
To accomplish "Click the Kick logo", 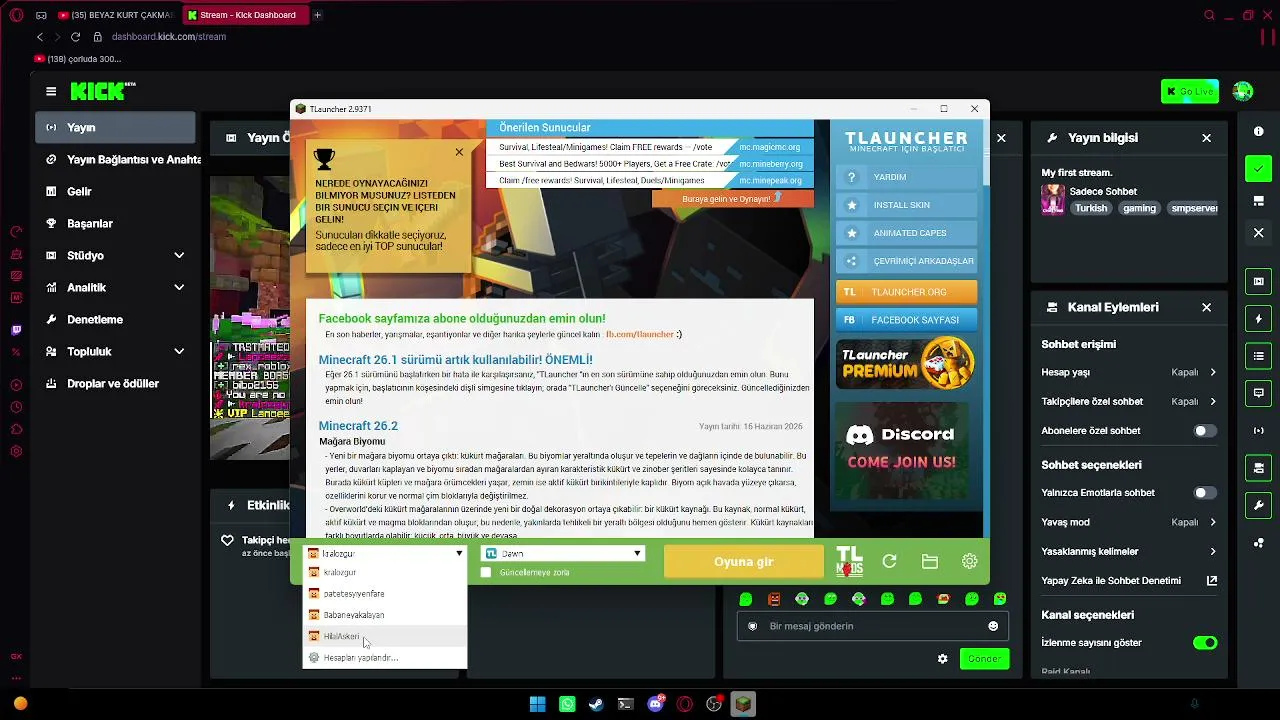I will [103, 91].
